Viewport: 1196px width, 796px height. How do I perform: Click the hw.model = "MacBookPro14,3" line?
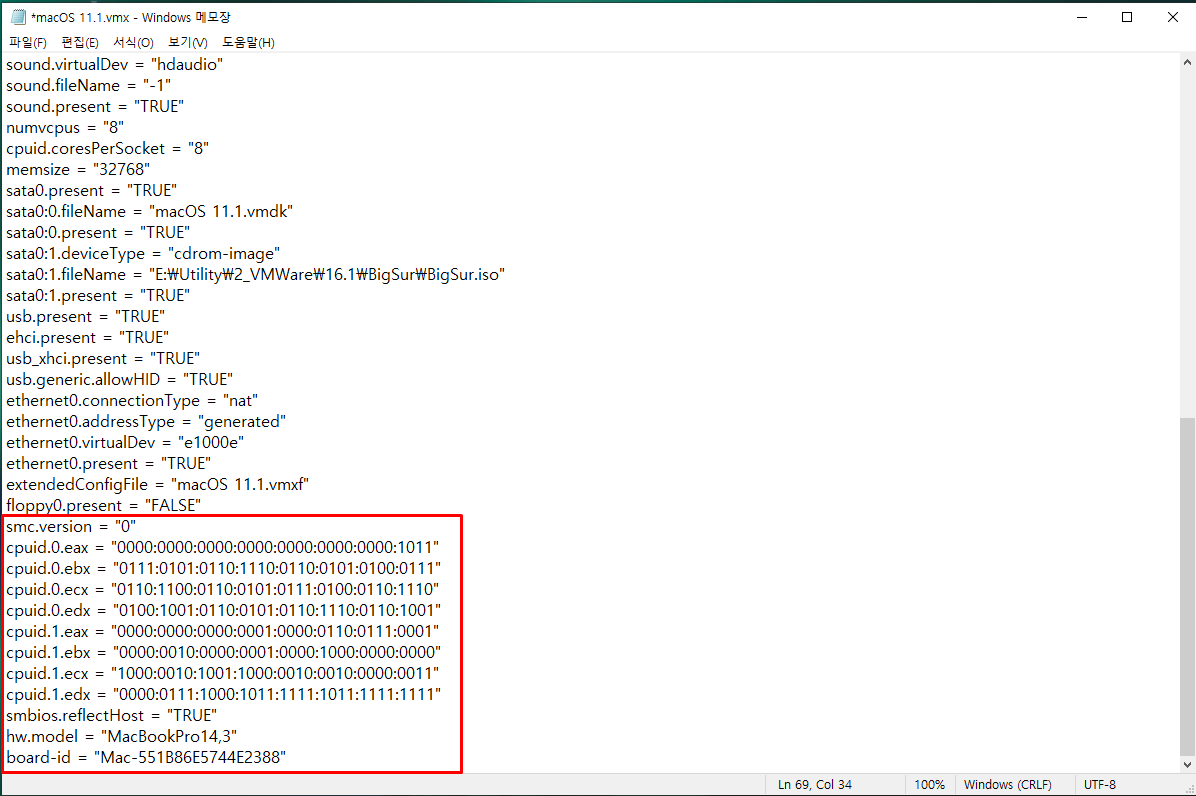(121, 737)
